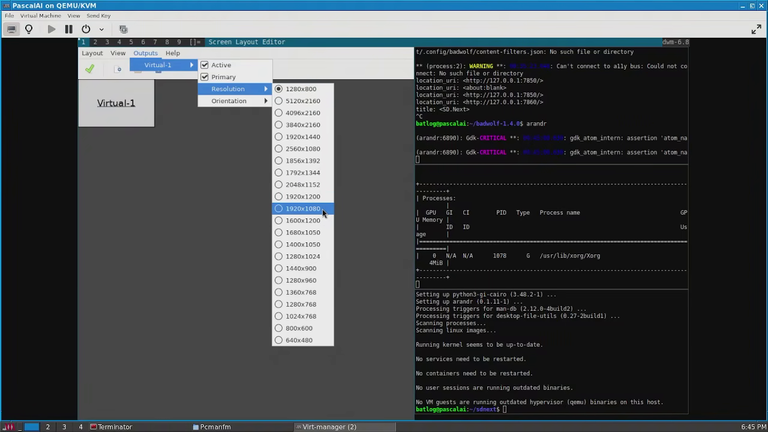The image size is (768, 432).
Task: Apply layout with green checkmark icon
Action: [x=90, y=69]
